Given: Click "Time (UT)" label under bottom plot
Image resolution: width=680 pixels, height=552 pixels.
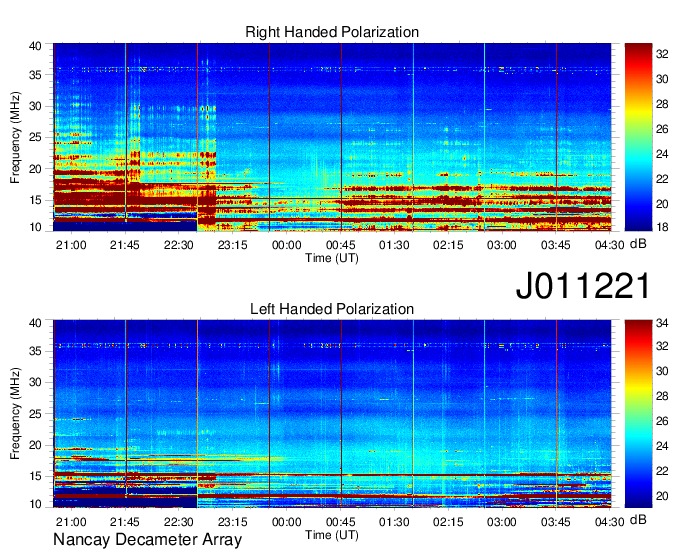Looking at the screenshot, I should (x=332, y=535).
